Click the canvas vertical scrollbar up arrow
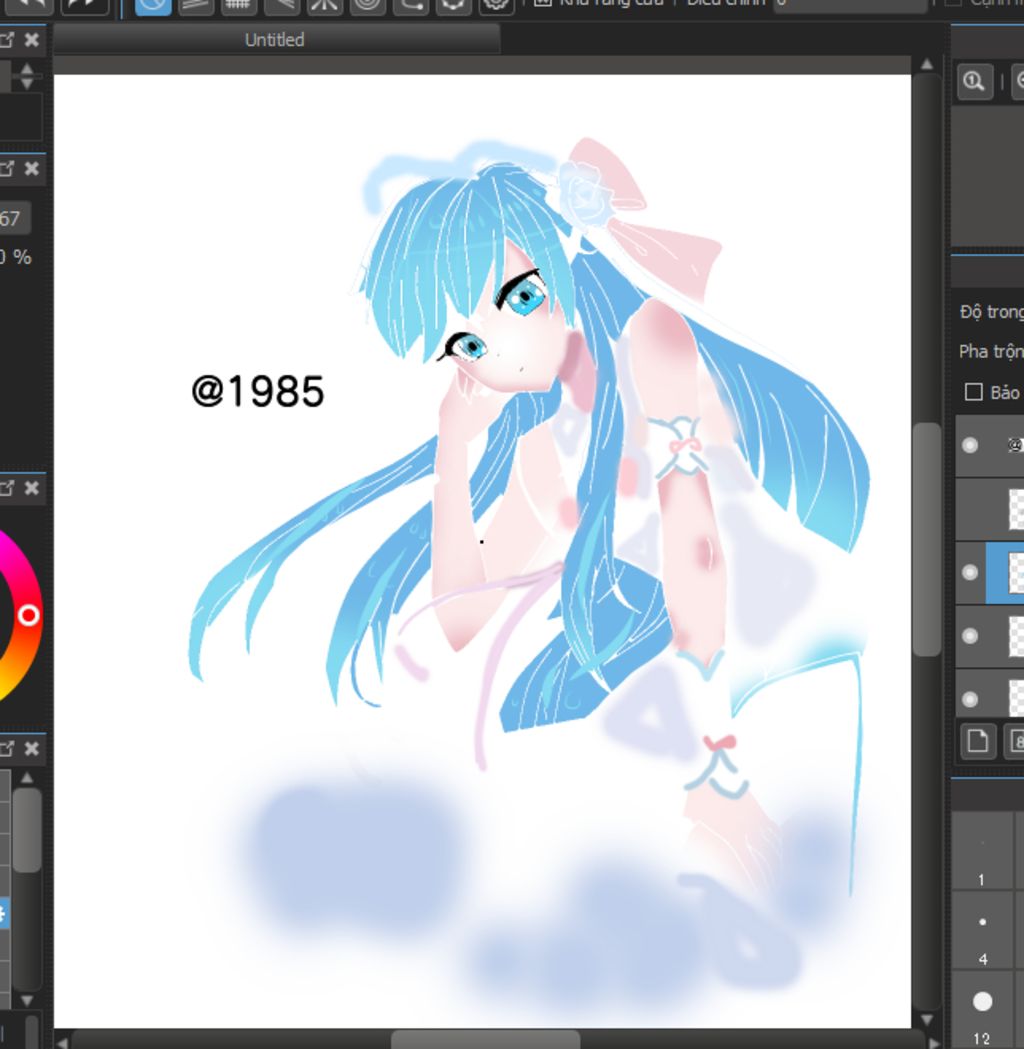The width and height of the screenshot is (1024, 1049). [927, 65]
